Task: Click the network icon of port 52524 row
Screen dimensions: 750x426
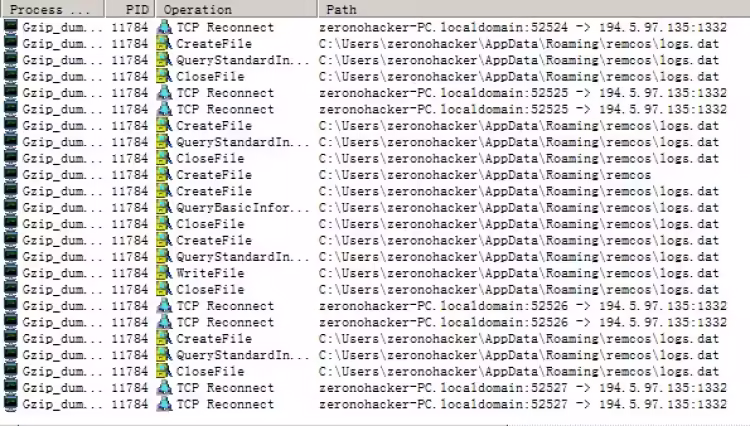Action: point(164,27)
